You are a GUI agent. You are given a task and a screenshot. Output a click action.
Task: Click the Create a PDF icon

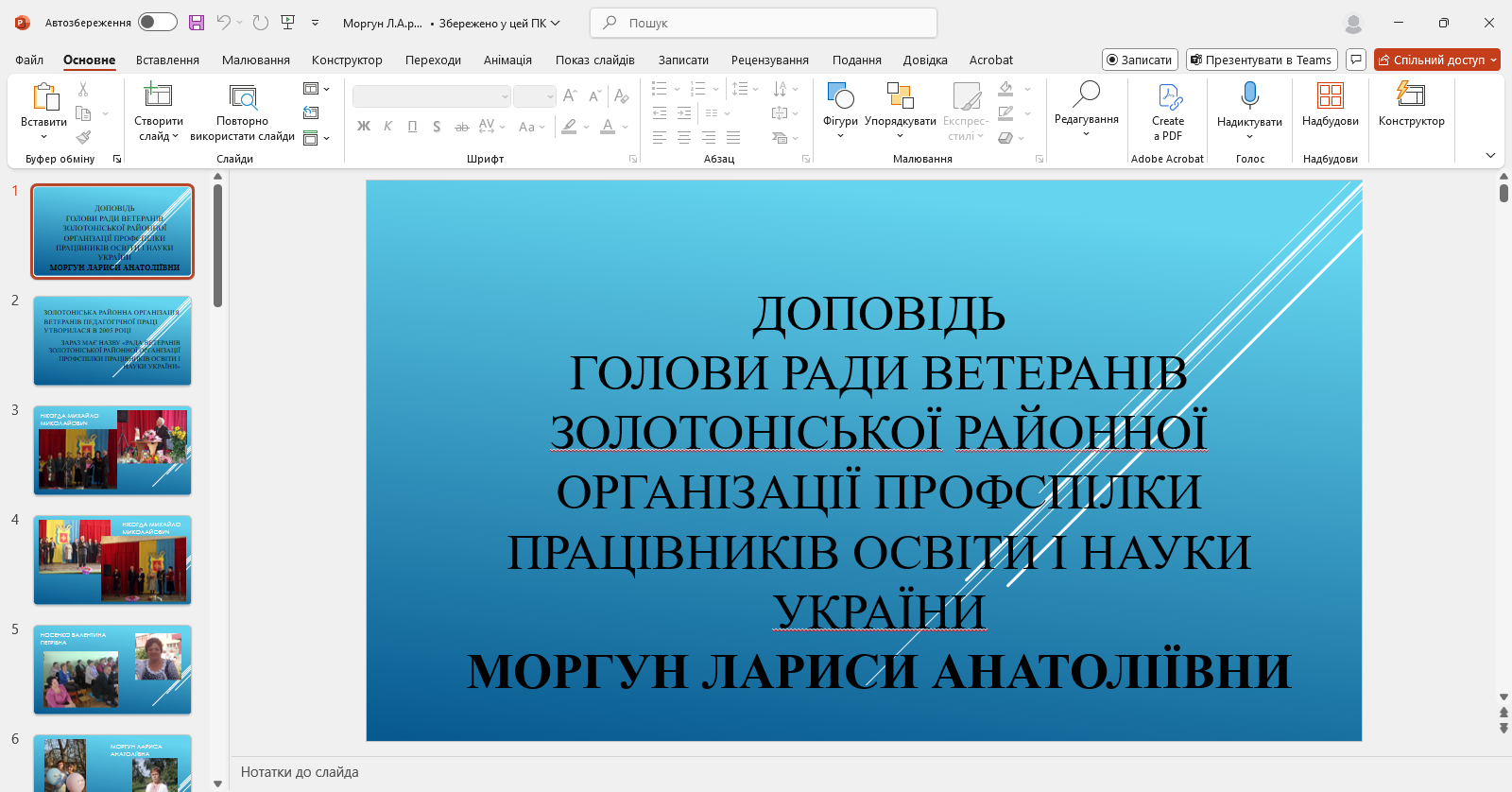click(1168, 96)
